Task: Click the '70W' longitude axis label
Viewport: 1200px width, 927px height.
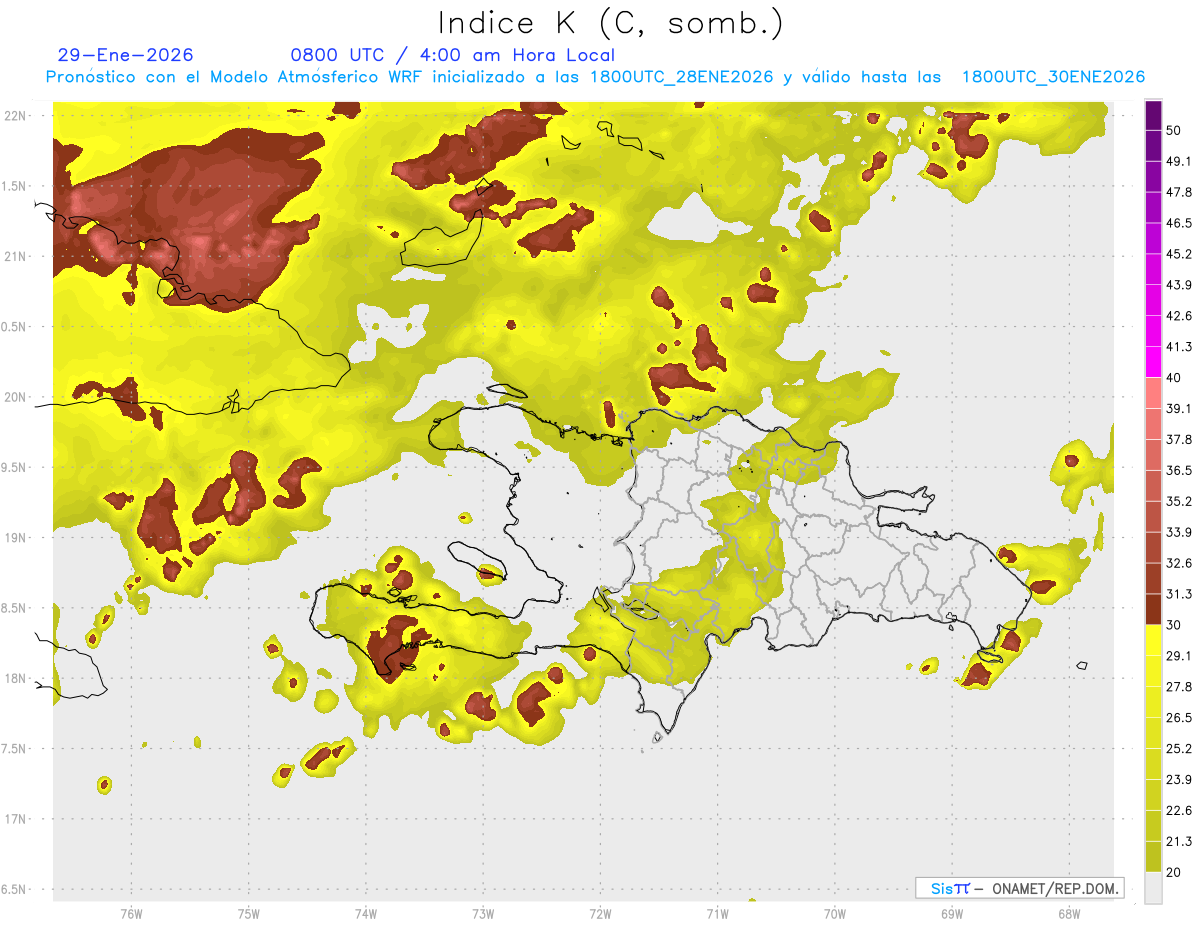Action: point(835,913)
